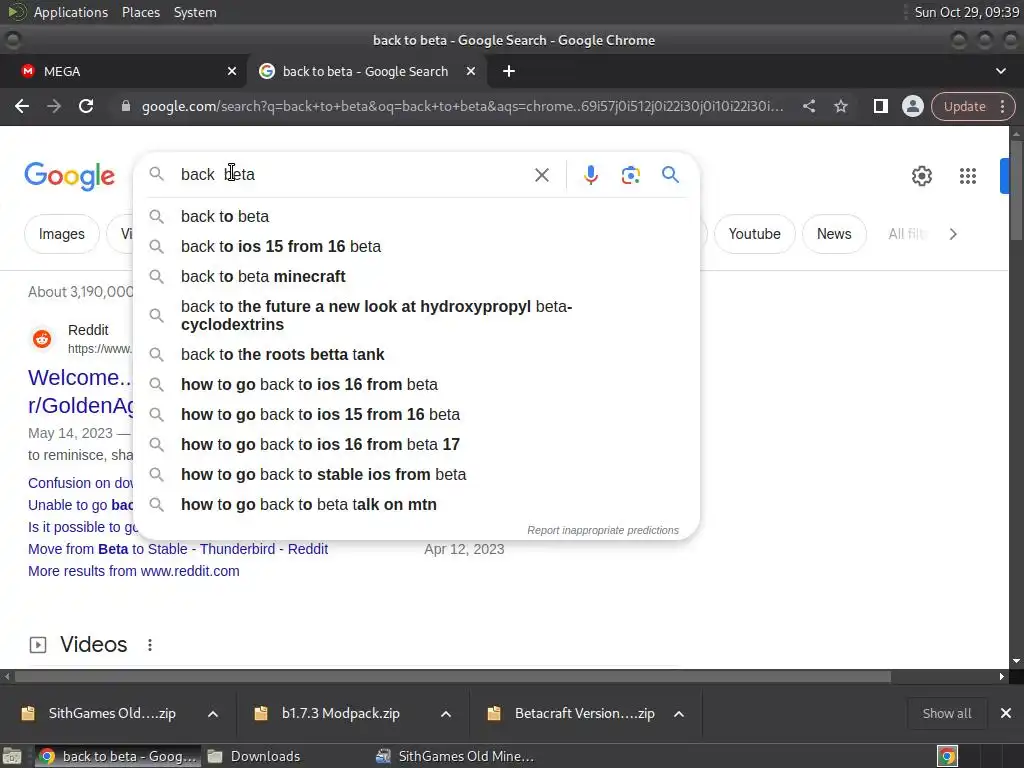Open the Google apps grid
The width and height of the screenshot is (1024, 768).
click(967, 176)
